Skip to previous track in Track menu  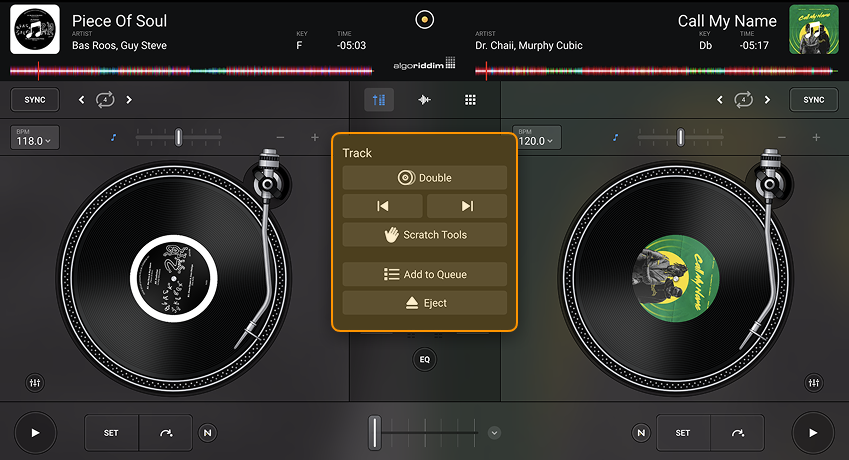click(383, 206)
